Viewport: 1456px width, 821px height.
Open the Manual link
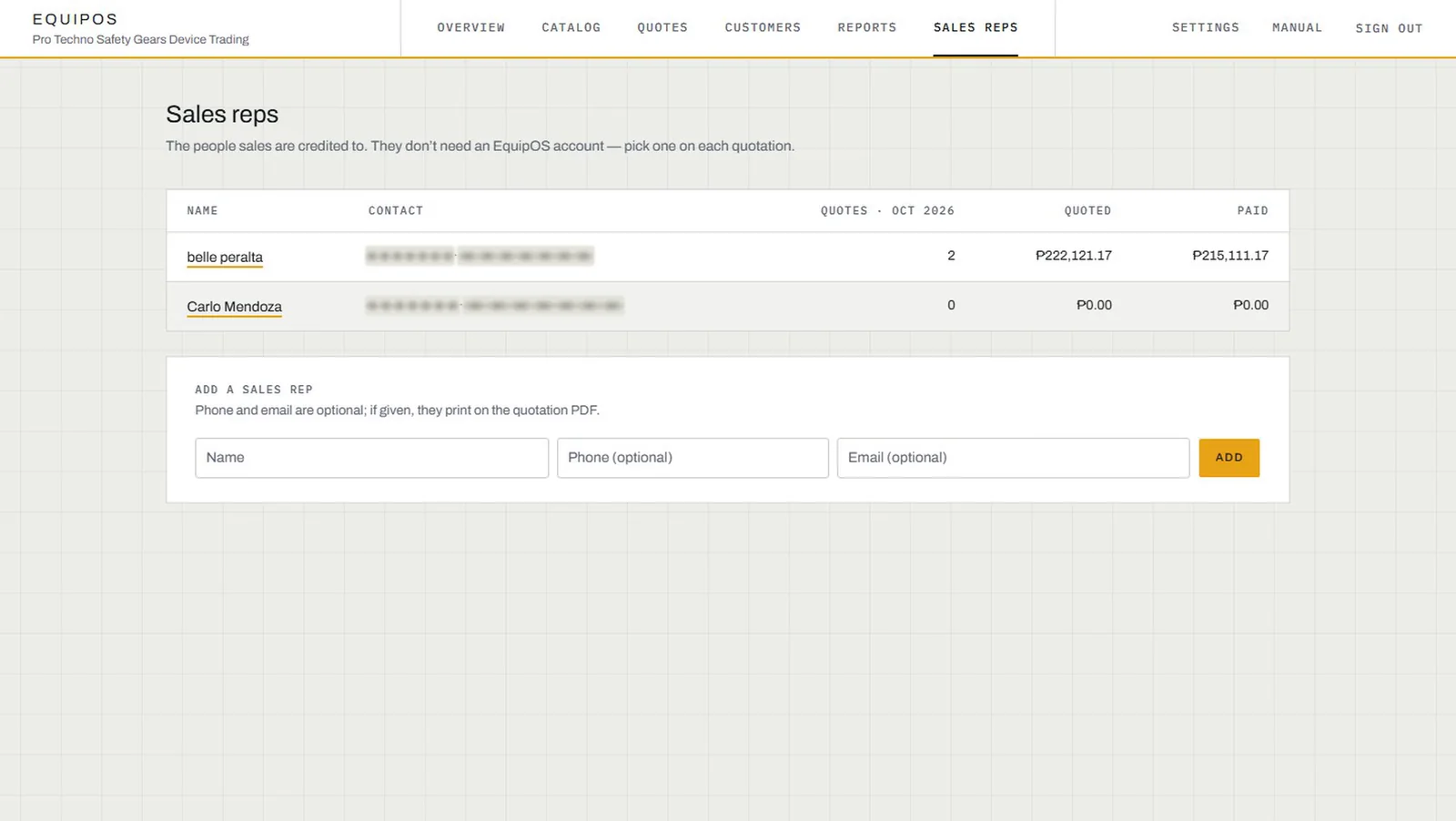1297,27
